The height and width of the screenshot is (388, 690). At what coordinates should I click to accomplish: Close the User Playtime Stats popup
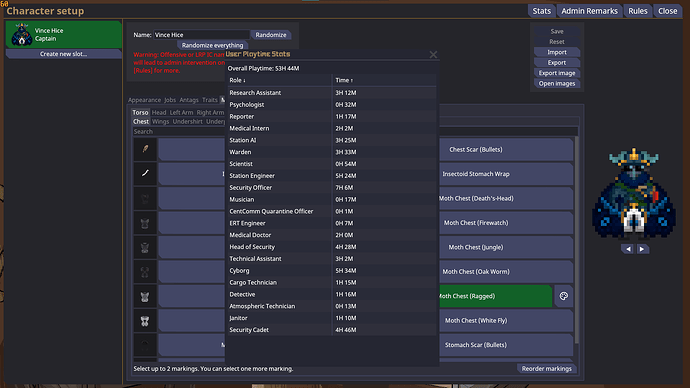tap(433, 55)
